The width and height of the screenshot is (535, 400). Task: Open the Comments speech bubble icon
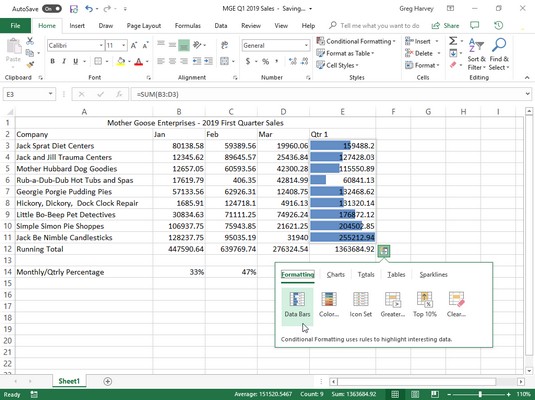pyautogui.click(x=475, y=25)
